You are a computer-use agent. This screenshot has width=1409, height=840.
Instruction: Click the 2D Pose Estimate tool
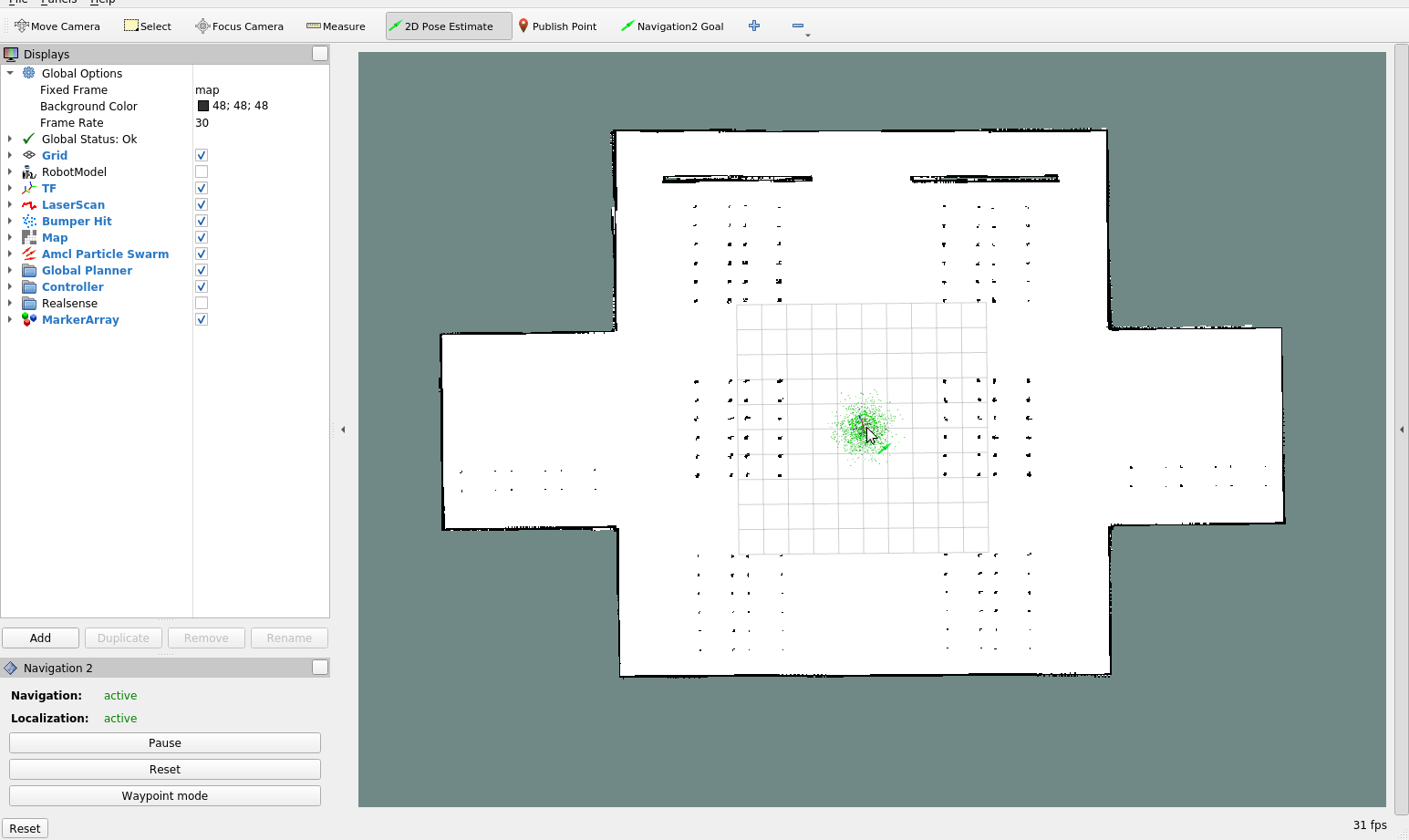click(x=440, y=26)
